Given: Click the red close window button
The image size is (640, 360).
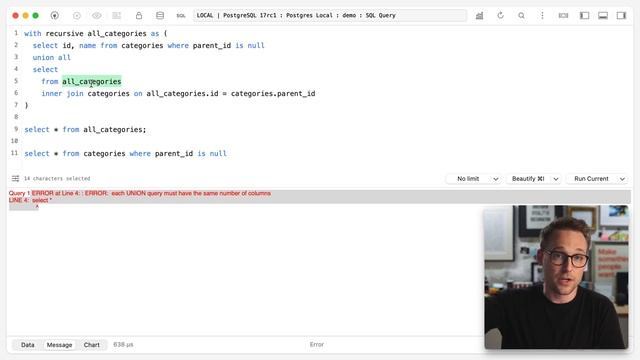Looking at the screenshot, I should [x=16, y=16].
